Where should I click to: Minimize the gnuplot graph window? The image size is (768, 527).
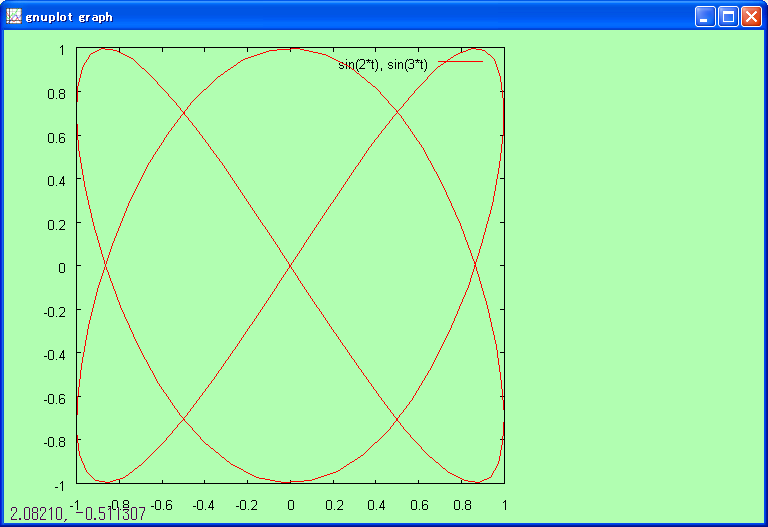tap(705, 17)
